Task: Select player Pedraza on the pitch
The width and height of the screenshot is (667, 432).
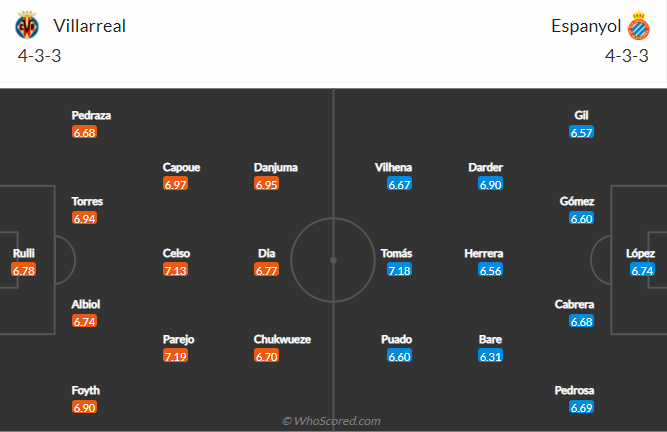Action: 91,115
